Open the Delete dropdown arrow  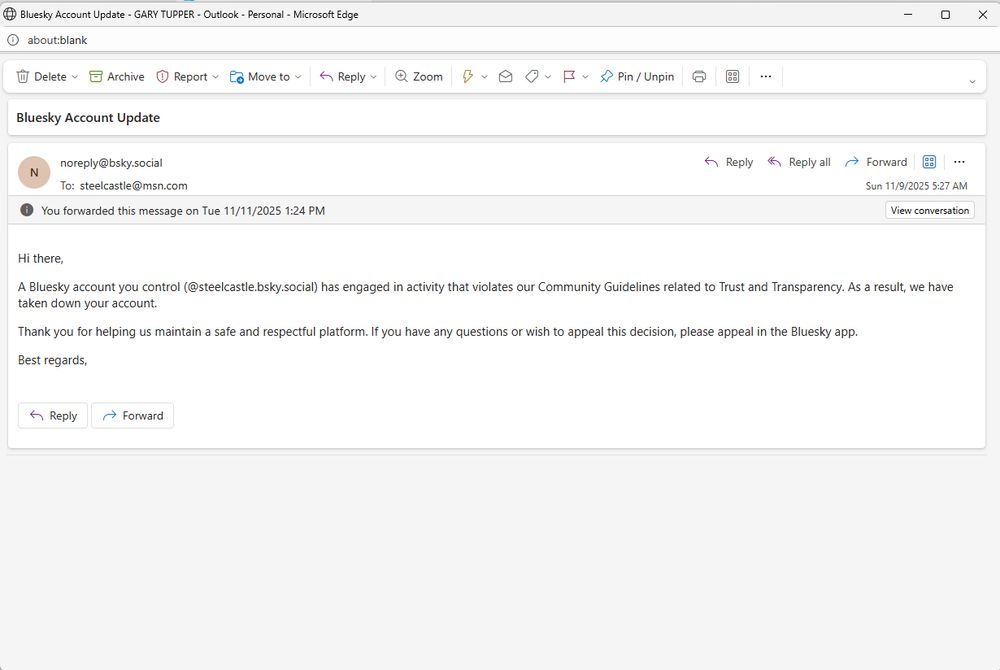[x=75, y=77]
